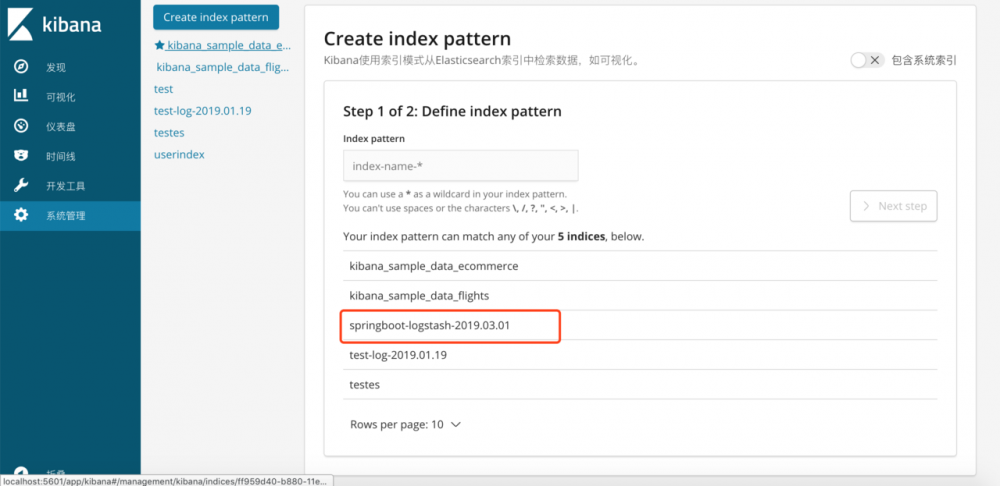The width and height of the screenshot is (1000, 486).
Task: Open the testes index pattern in sidebar
Action: 169,133
